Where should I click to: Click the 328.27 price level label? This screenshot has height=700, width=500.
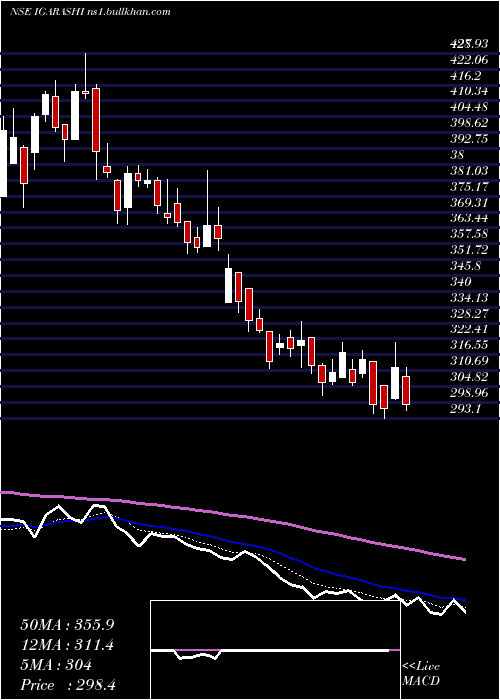(469, 313)
